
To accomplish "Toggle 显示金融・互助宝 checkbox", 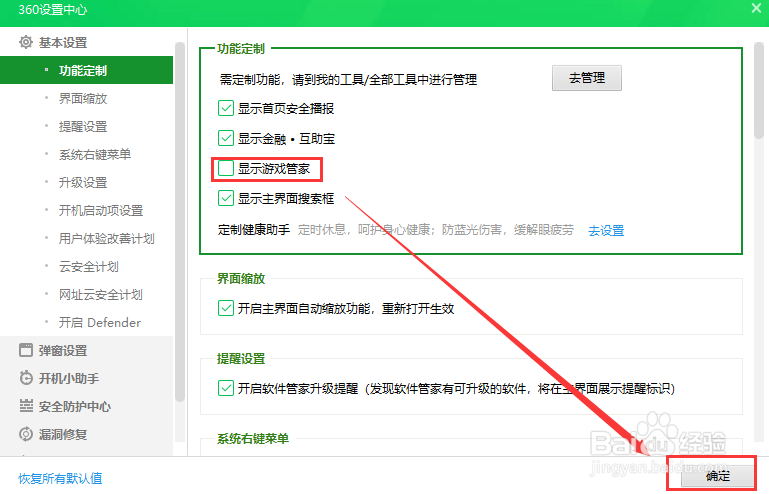I will (x=226, y=138).
